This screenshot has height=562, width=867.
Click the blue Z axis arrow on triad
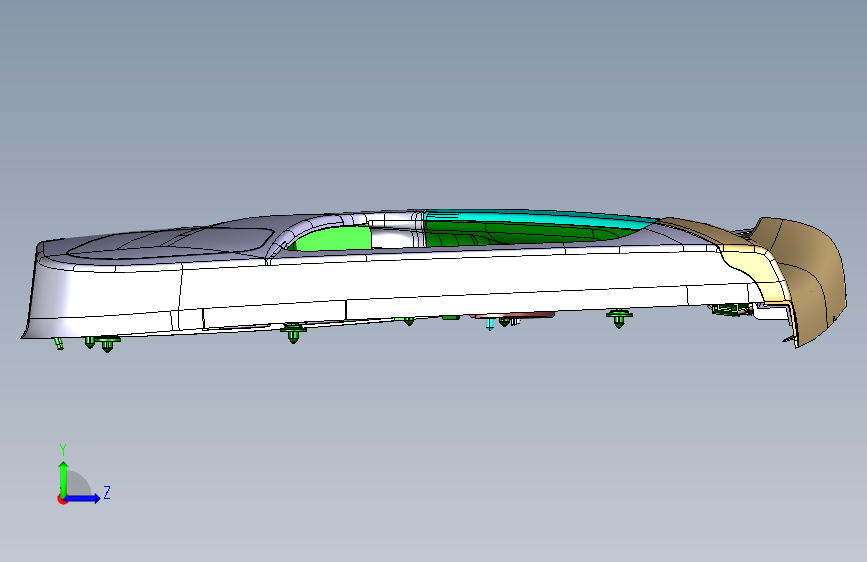coord(83,498)
